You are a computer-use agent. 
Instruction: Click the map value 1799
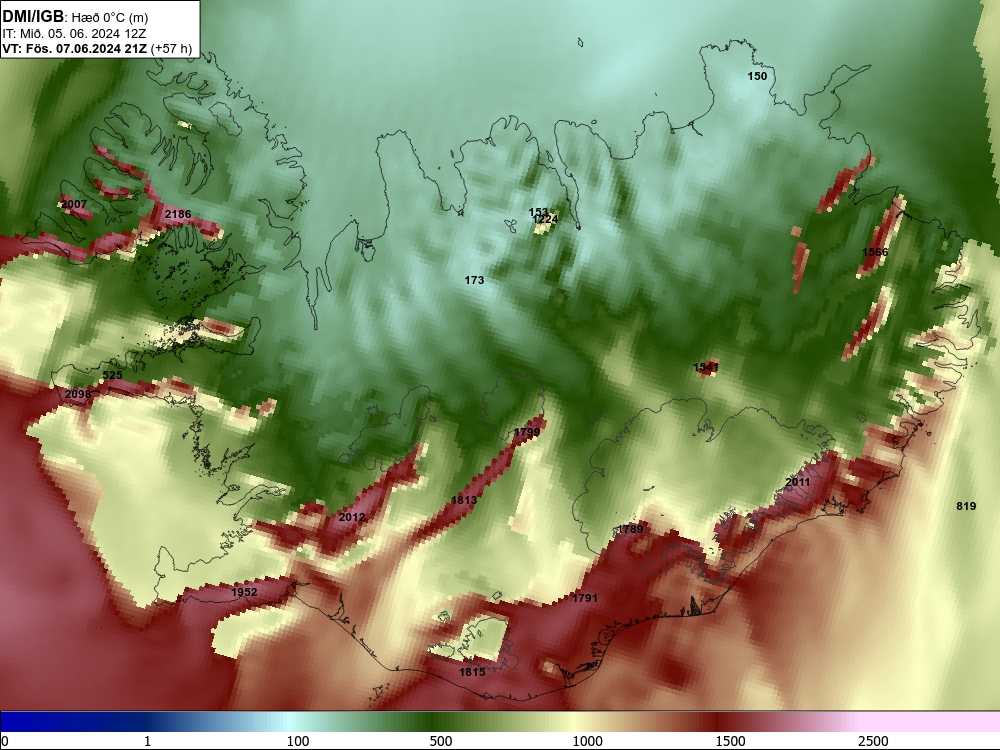click(x=527, y=432)
